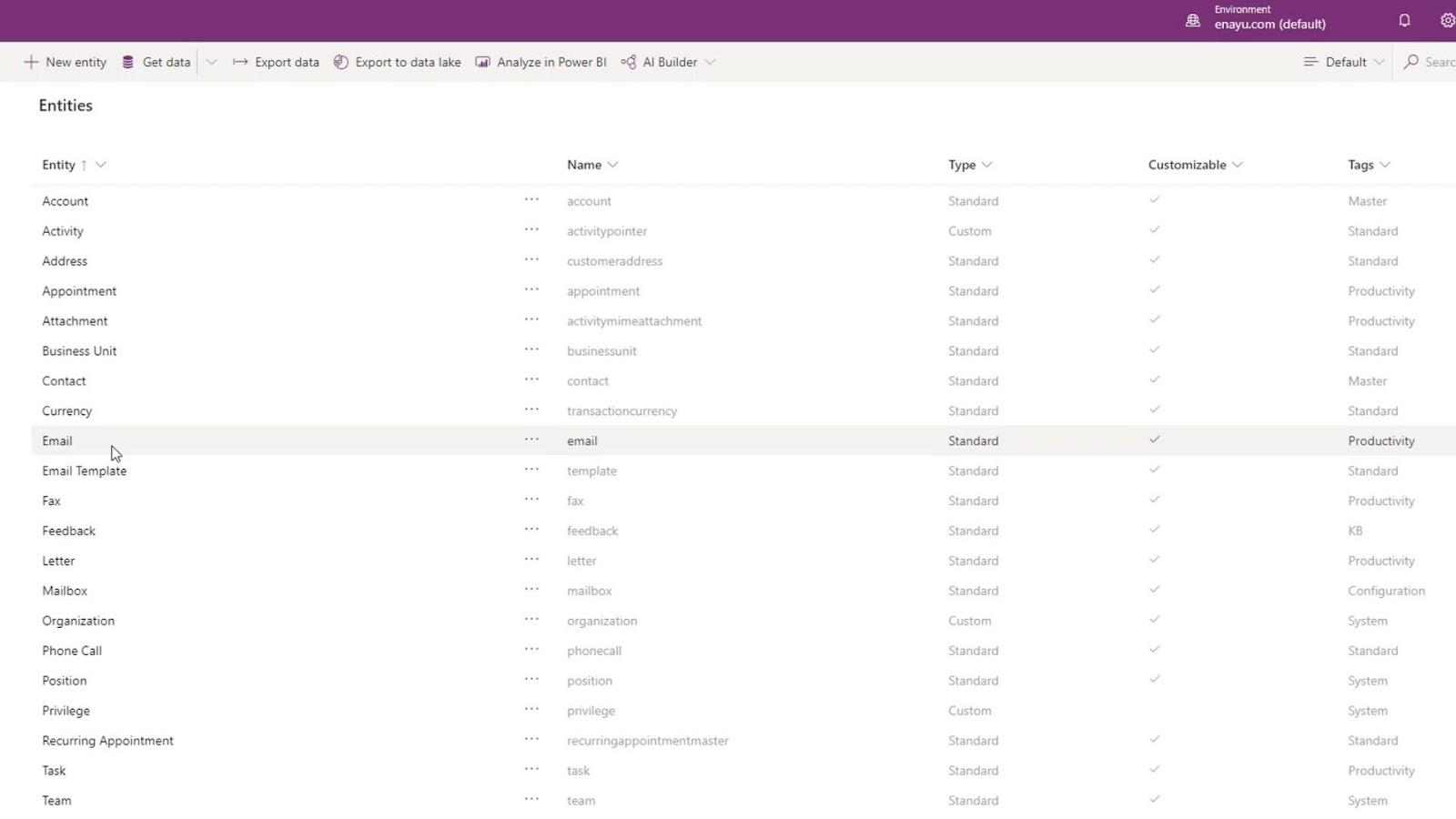Image resolution: width=1456 pixels, height=819 pixels.
Task: Click the AI Builder icon
Action: [x=628, y=62]
